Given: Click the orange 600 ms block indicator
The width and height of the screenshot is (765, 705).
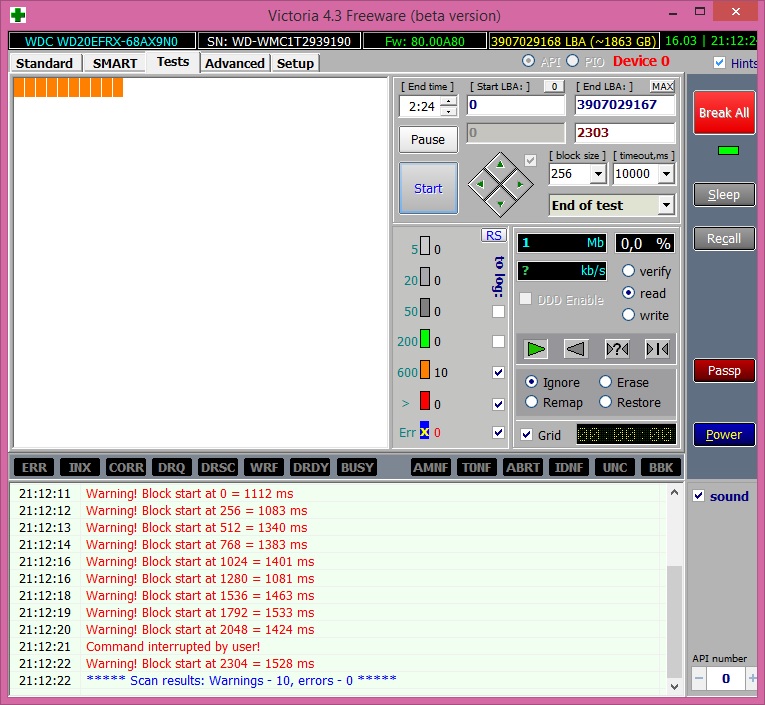Looking at the screenshot, I should 425,370.
